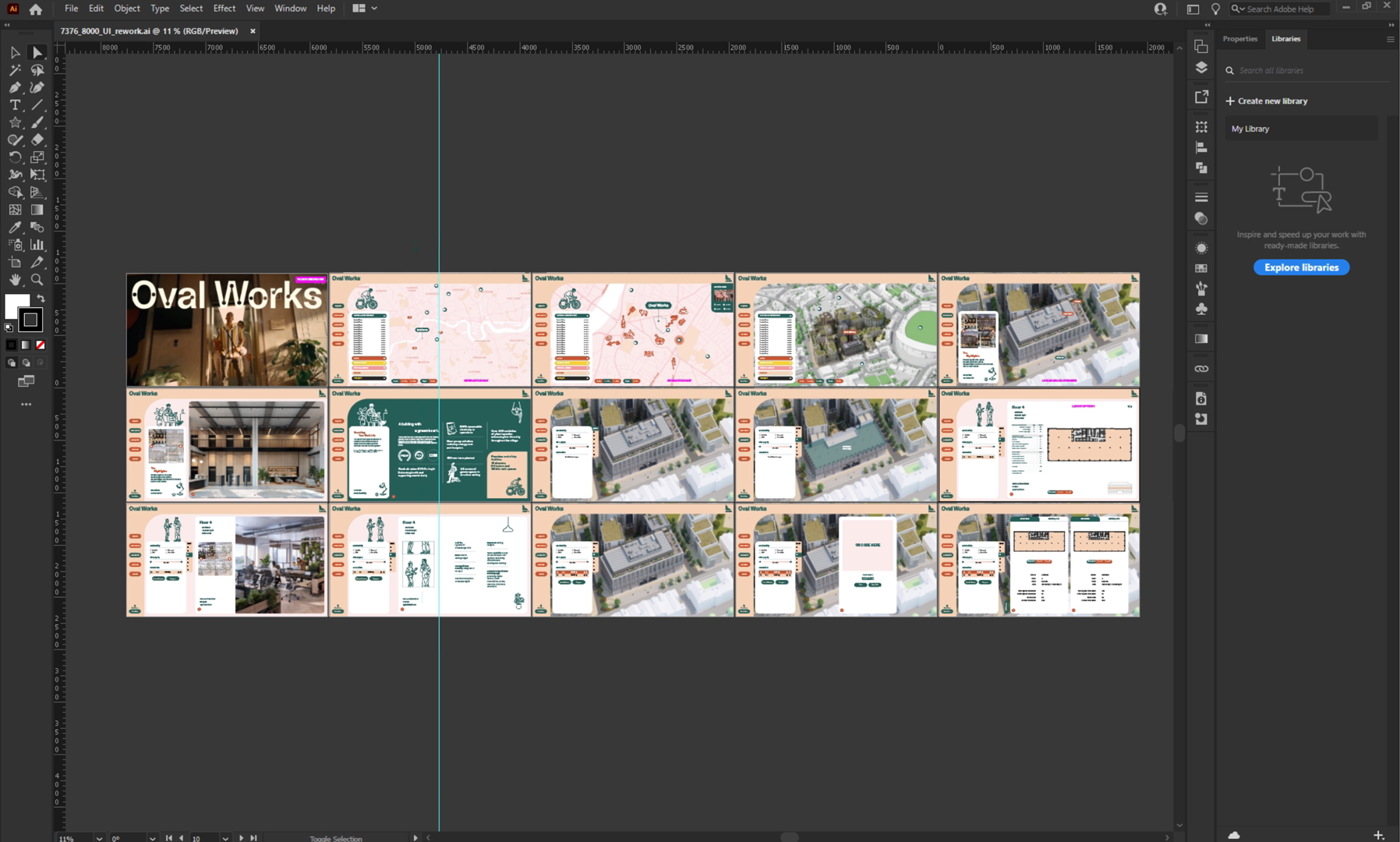Viewport: 1400px width, 842px height.
Task: Open the artboard number dropdown
Action: click(225, 838)
